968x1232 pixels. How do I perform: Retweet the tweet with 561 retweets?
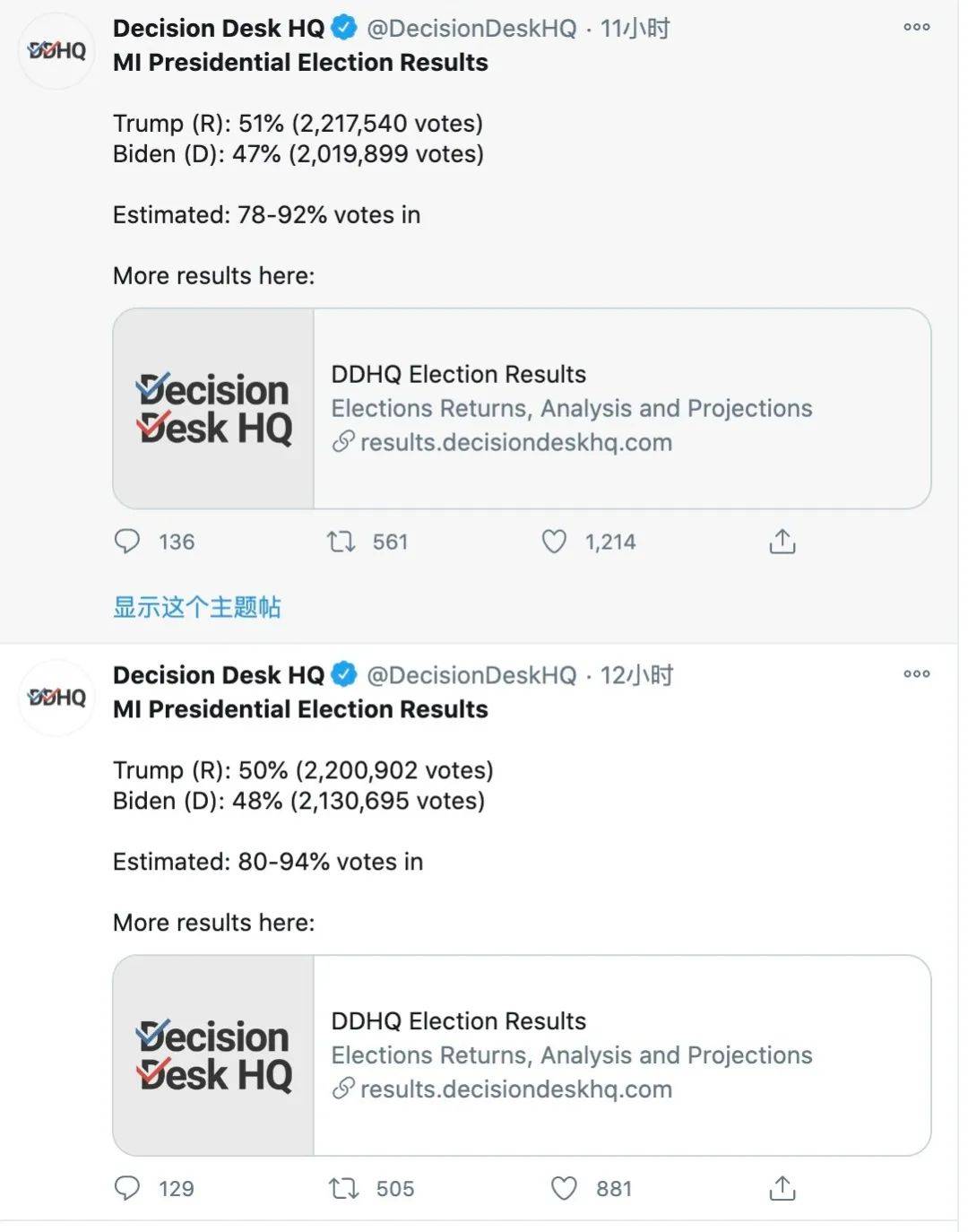[x=341, y=542]
